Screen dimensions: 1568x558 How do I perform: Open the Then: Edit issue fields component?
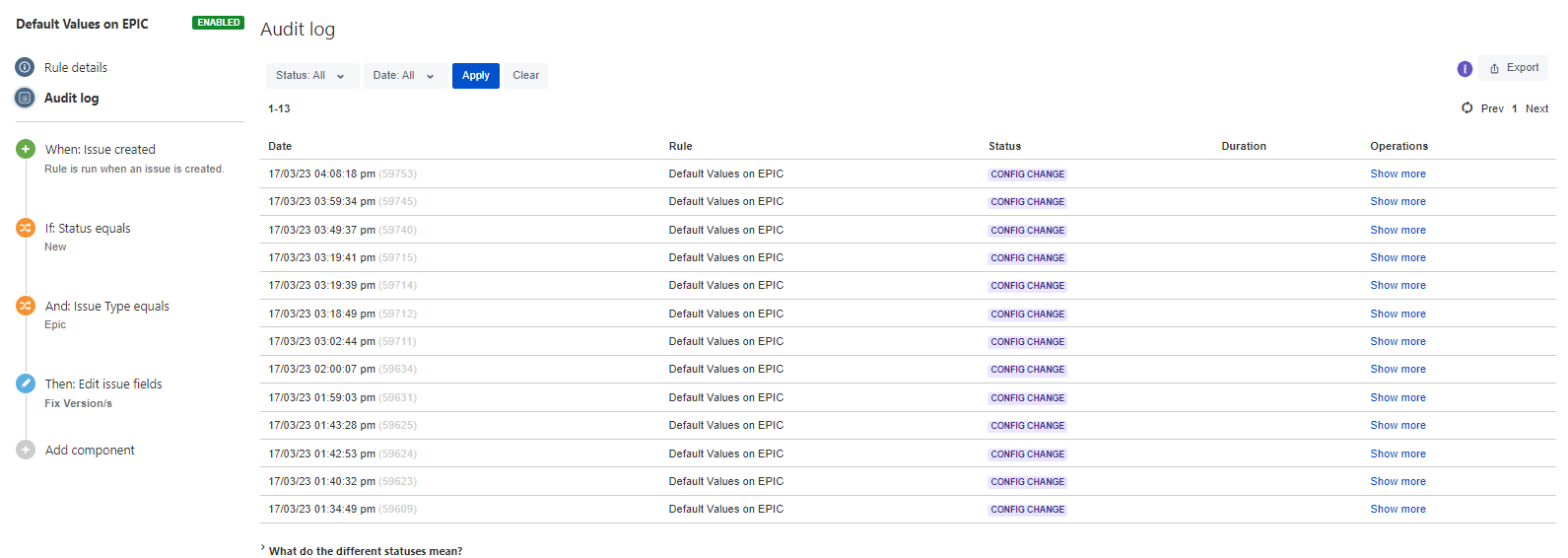pos(103,384)
